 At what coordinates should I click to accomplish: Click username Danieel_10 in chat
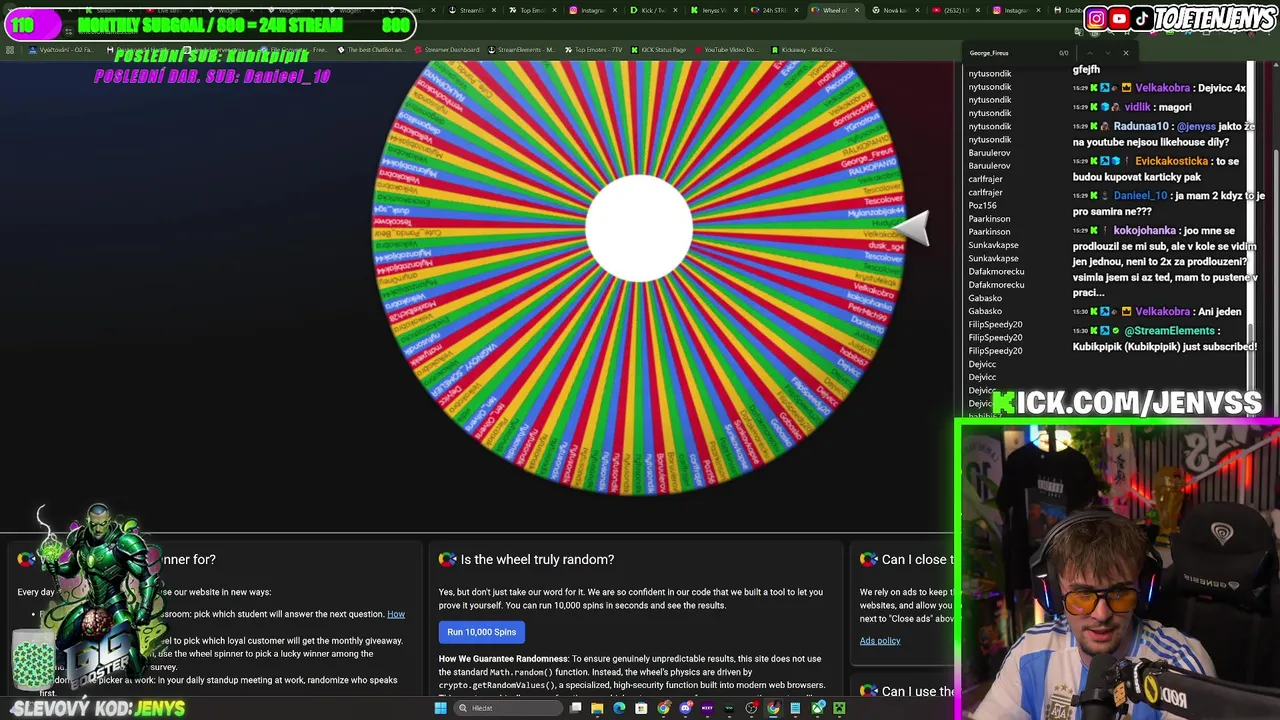coord(1139,196)
